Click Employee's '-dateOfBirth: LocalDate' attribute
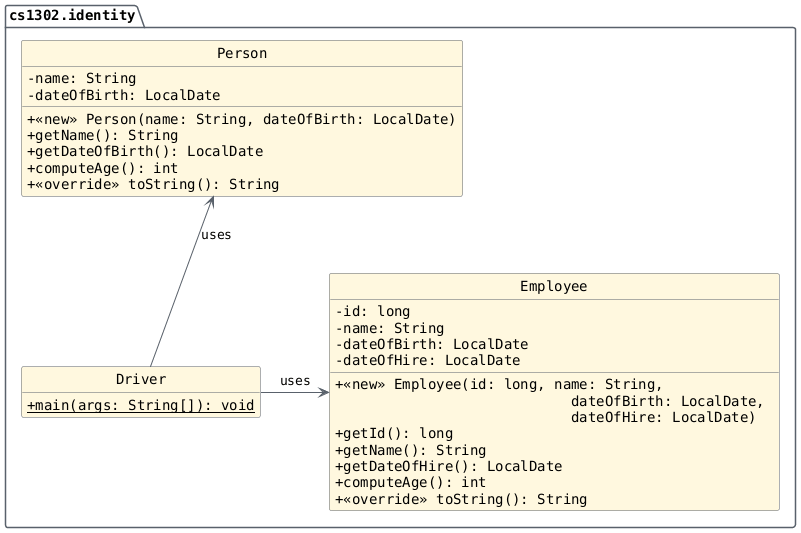This screenshot has height=533, width=801. pos(432,344)
